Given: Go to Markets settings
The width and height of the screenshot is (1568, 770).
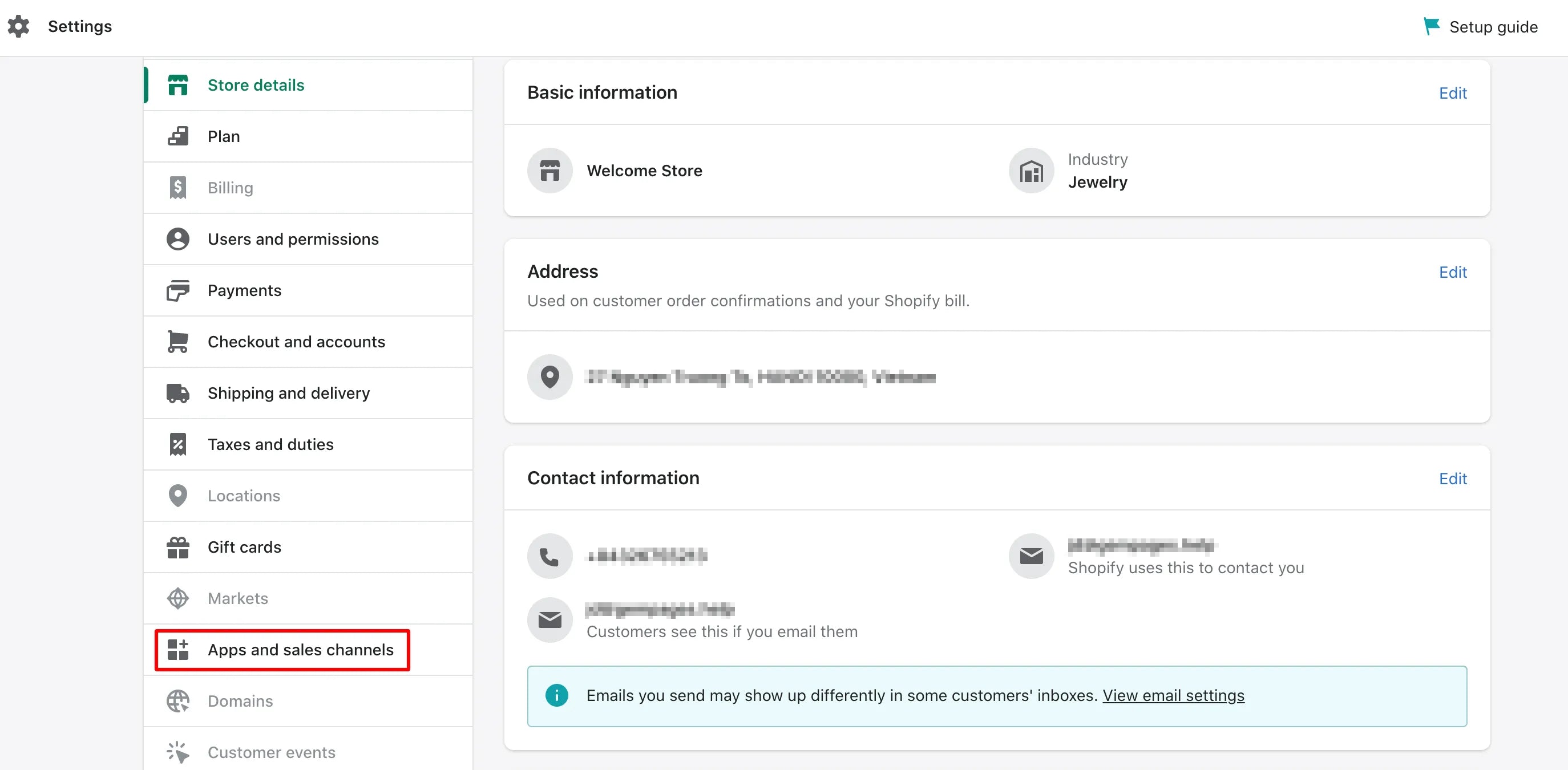Looking at the screenshot, I should coord(308,598).
